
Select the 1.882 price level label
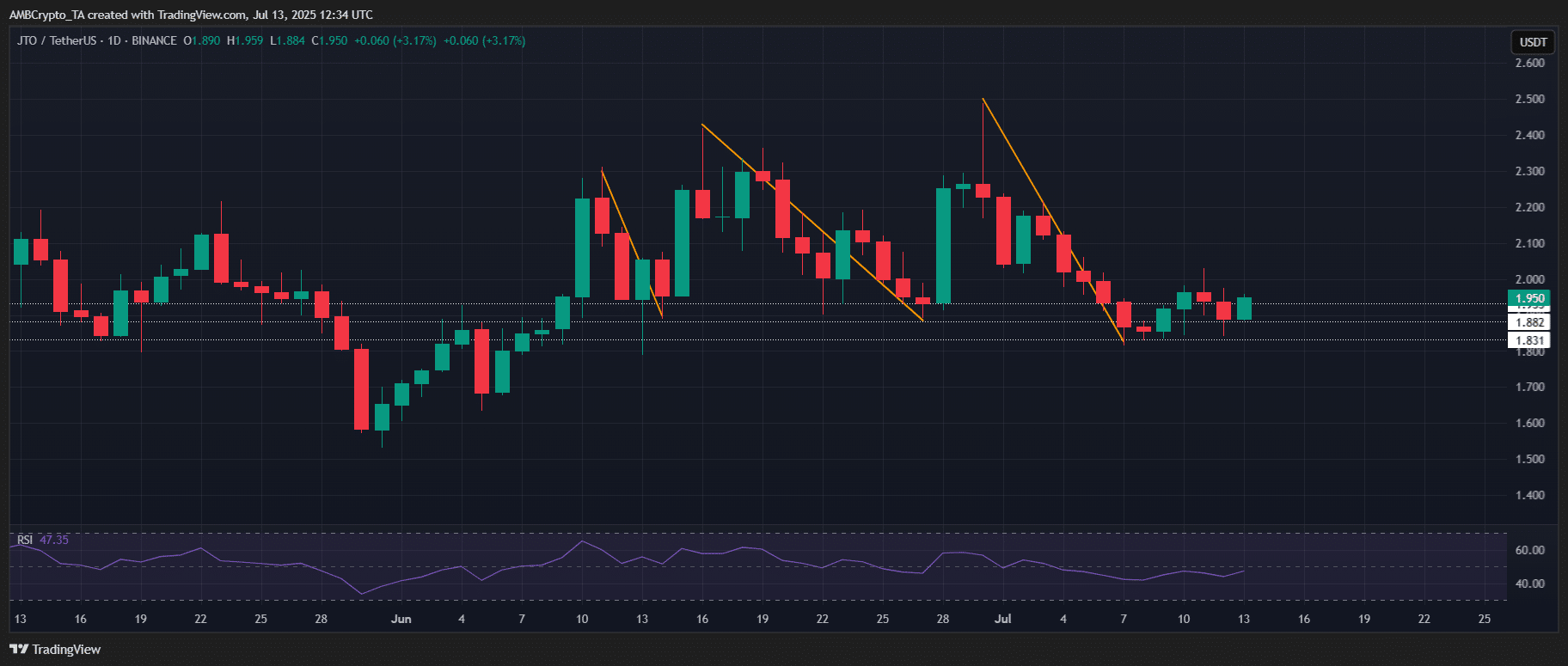1529,322
